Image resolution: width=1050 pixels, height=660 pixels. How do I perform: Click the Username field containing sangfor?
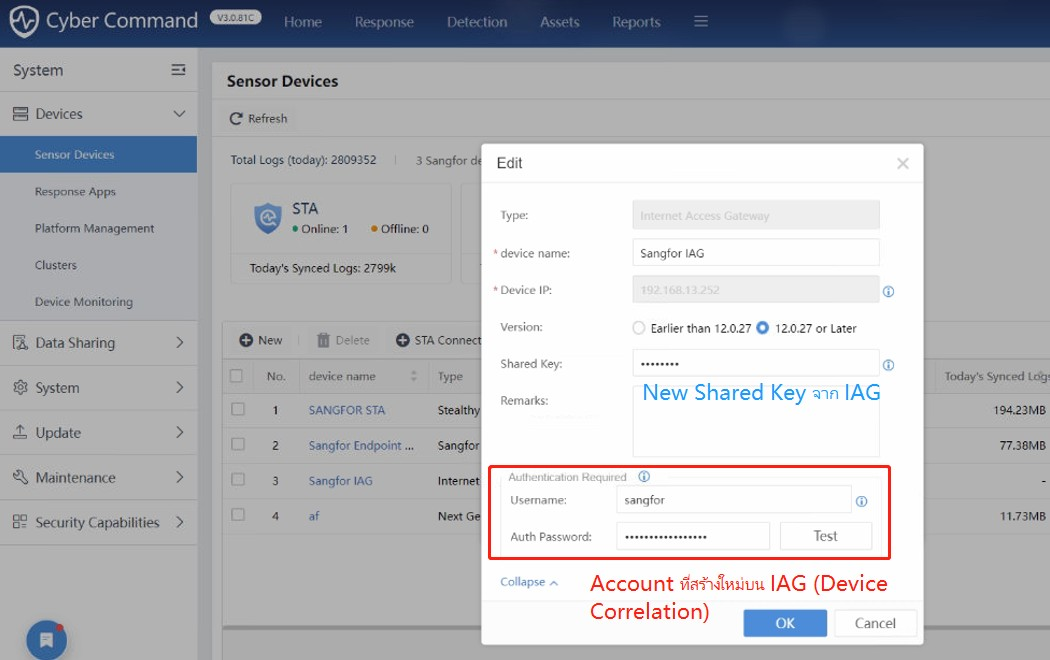pyautogui.click(x=733, y=500)
